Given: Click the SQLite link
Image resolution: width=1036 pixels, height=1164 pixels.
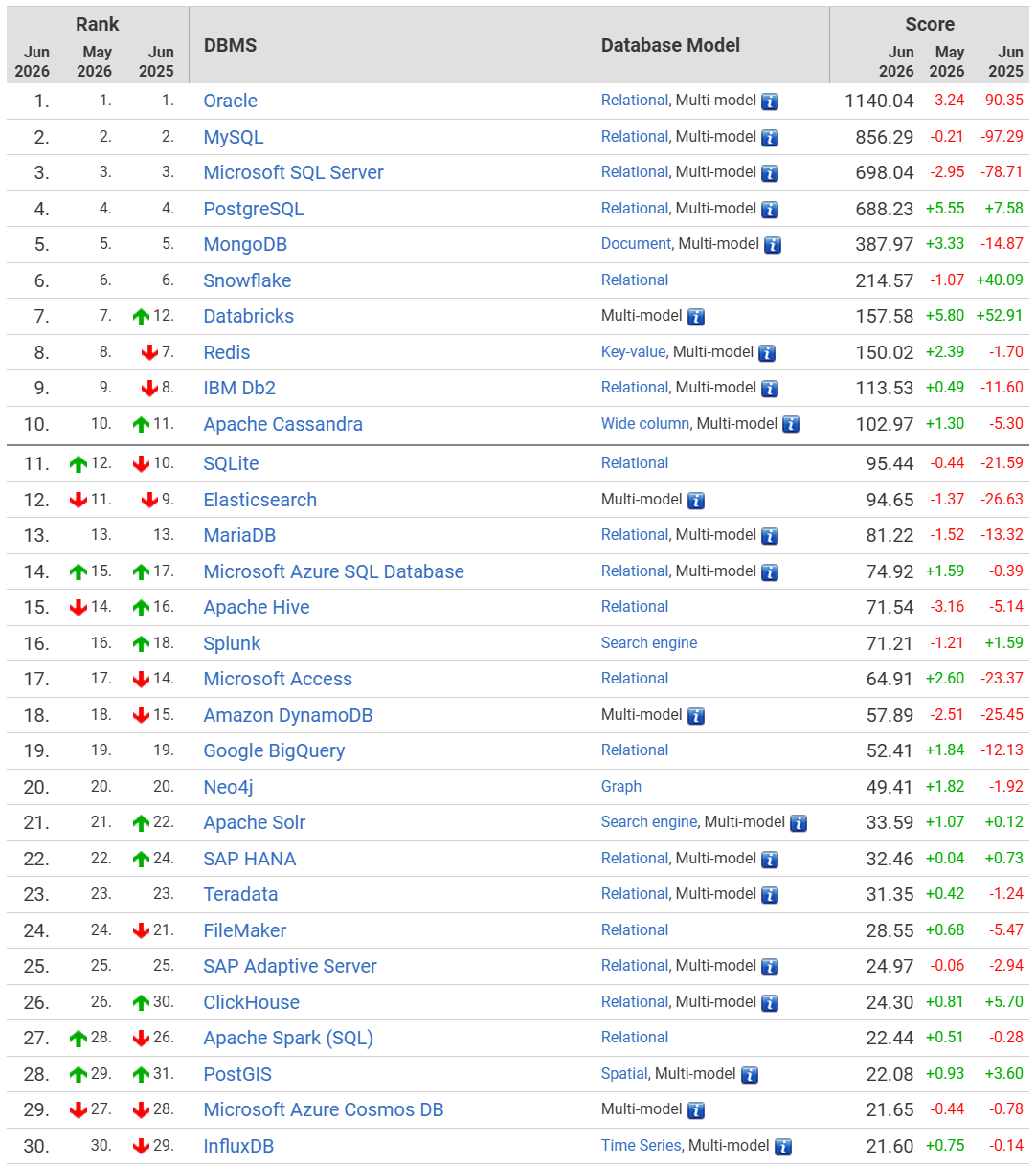Looking at the screenshot, I should click(232, 463).
